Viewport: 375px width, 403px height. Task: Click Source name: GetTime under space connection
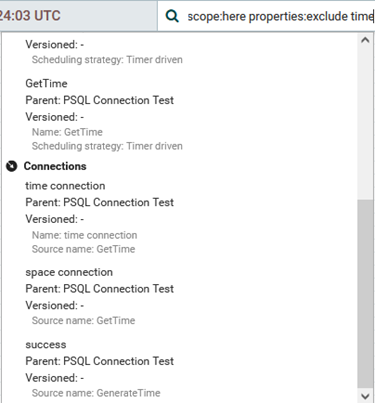click(x=83, y=320)
